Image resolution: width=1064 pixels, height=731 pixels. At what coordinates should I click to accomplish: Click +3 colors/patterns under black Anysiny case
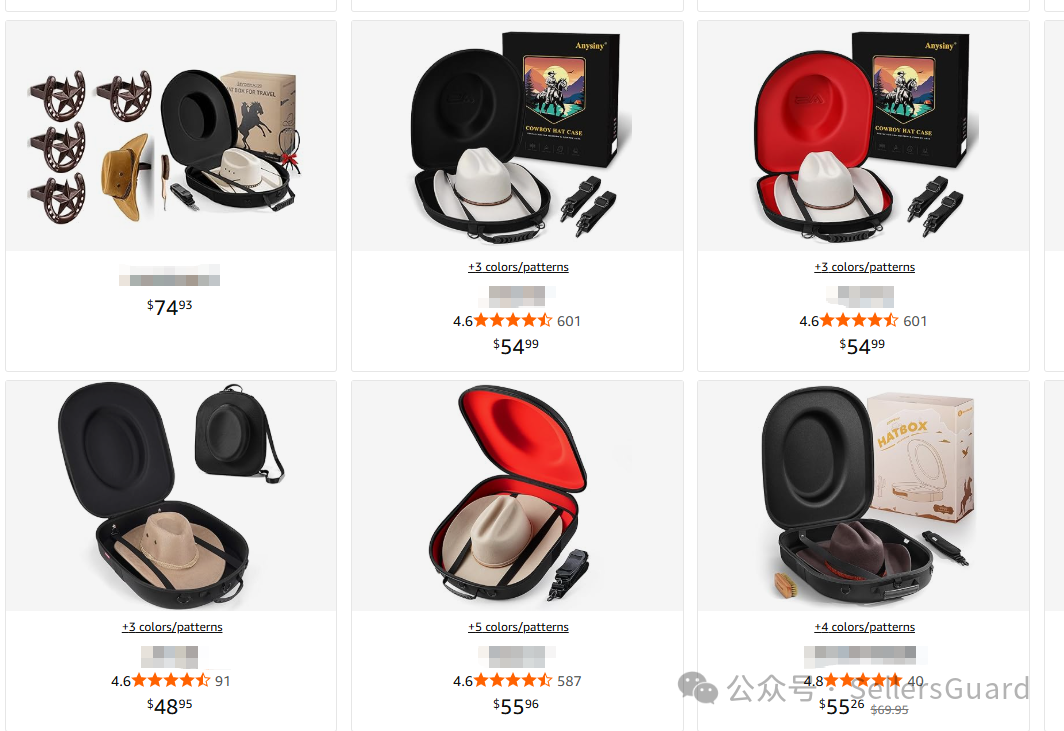518,267
